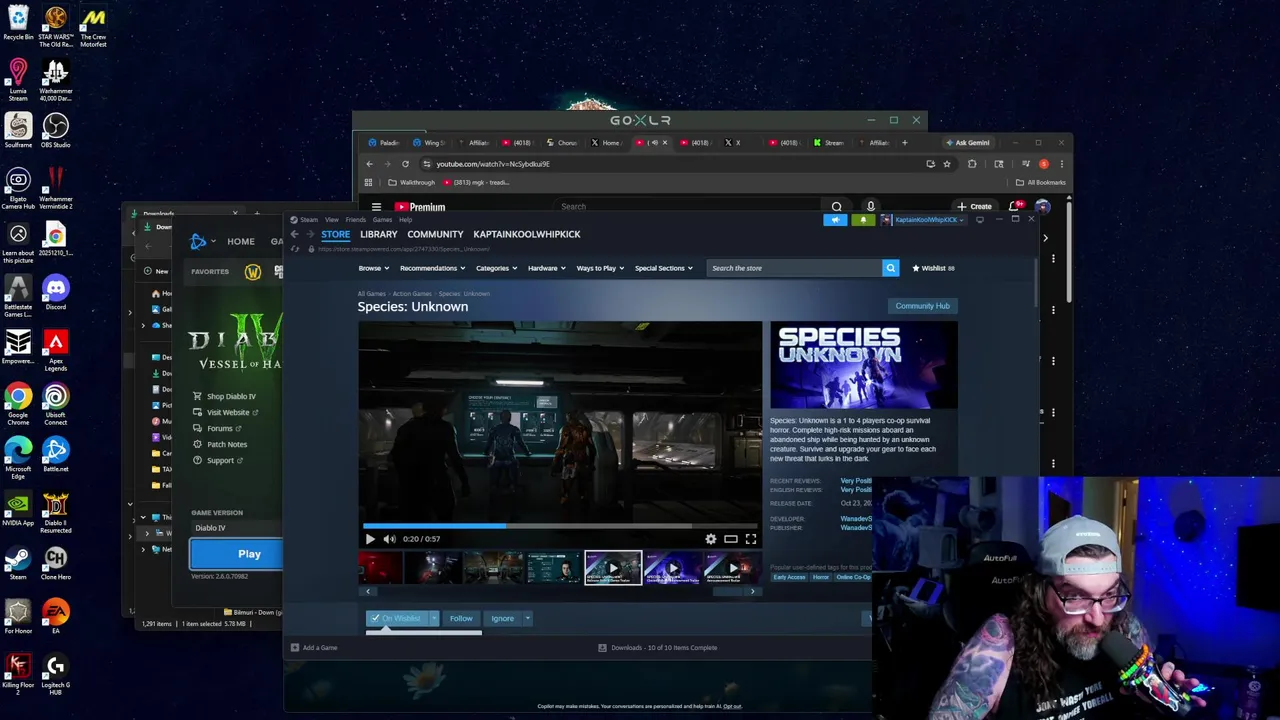Open the Ignore options dropdown arrow
This screenshot has height=720, width=1280.
coord(527,619)
